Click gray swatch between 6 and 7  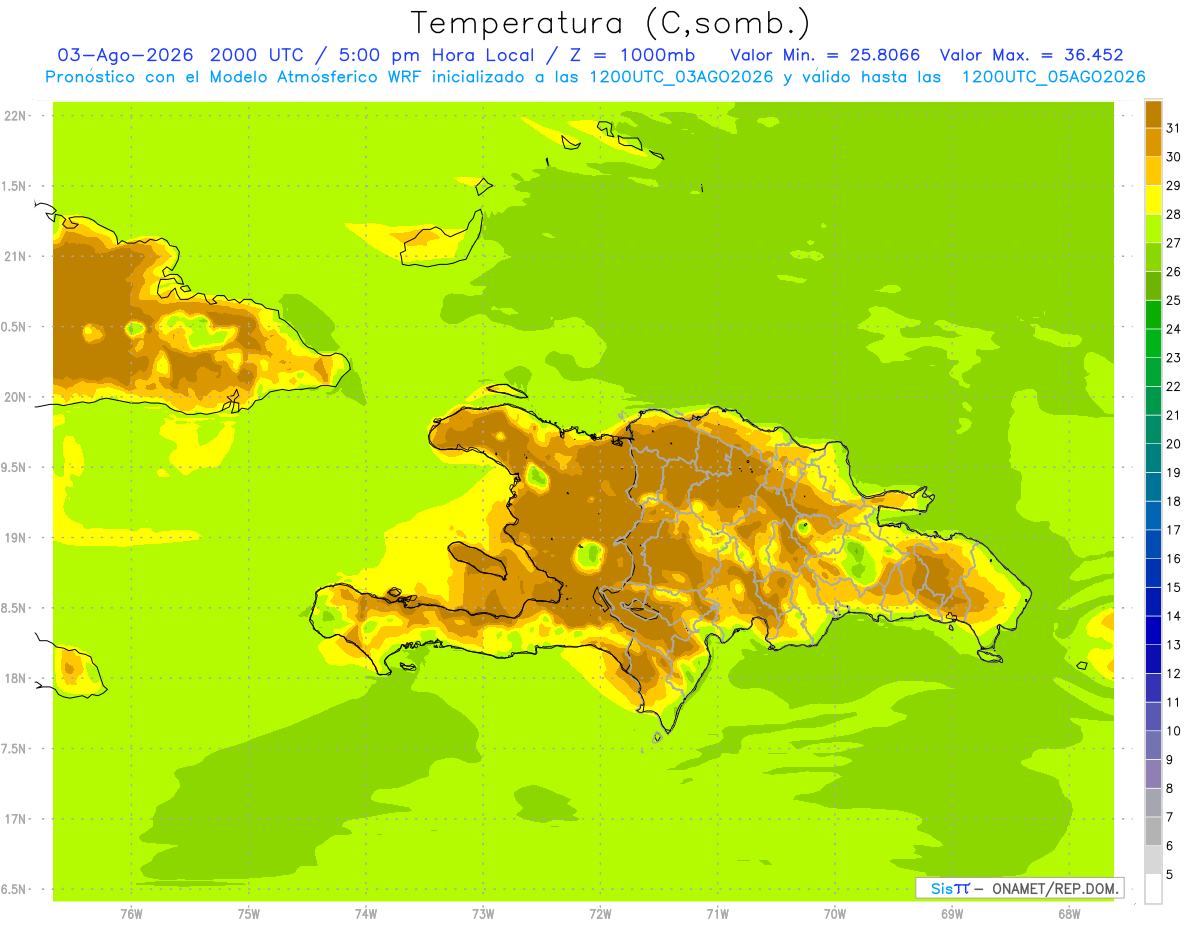[x=1153, y=831]
